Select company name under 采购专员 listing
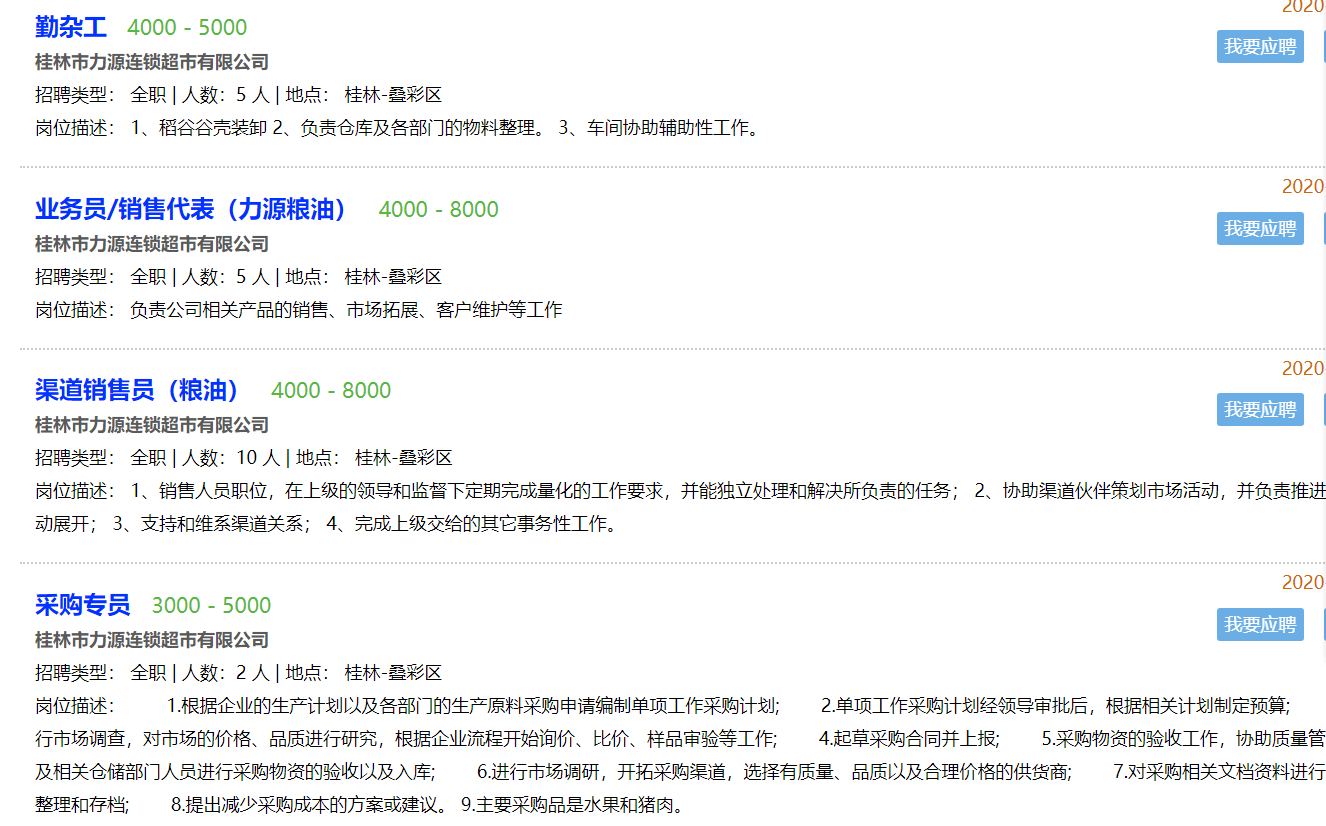This screenshot has width=1326, height=826. click(152, 640)
